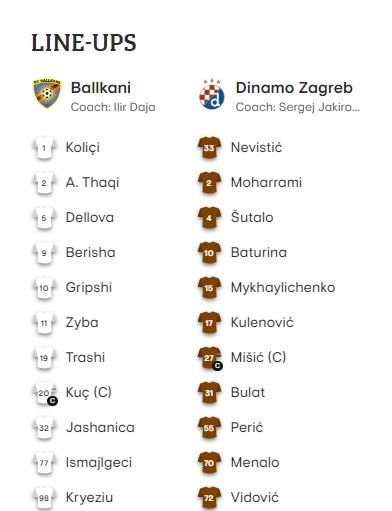Click the number 72 jersey next to Vidović
The image size is (392, 511).
209,498
